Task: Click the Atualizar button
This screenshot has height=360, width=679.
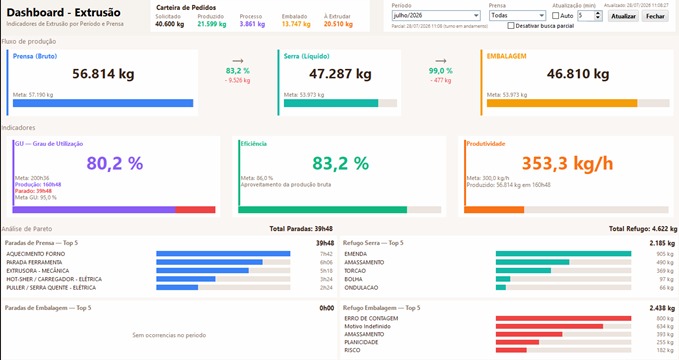Action: [623, 16]
